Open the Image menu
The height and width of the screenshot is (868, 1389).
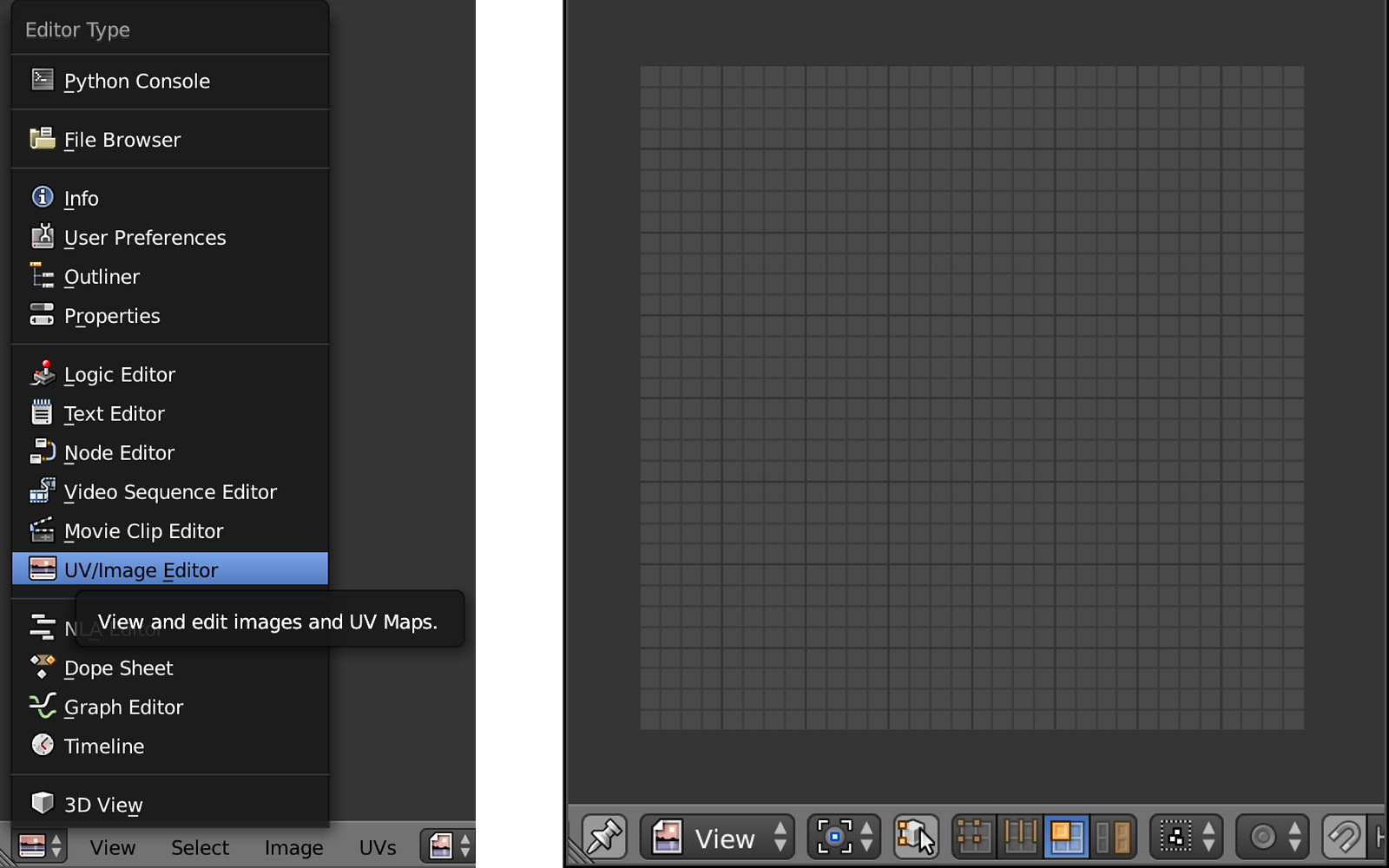pos(293,847)
